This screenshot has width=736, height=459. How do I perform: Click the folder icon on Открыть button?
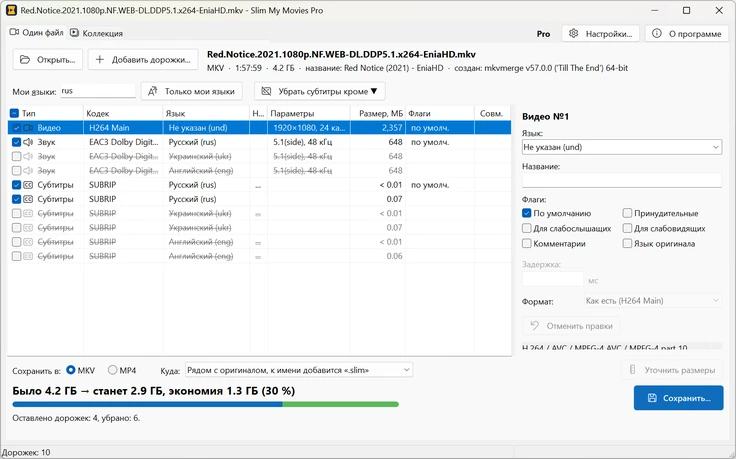(x=25, y=60)
